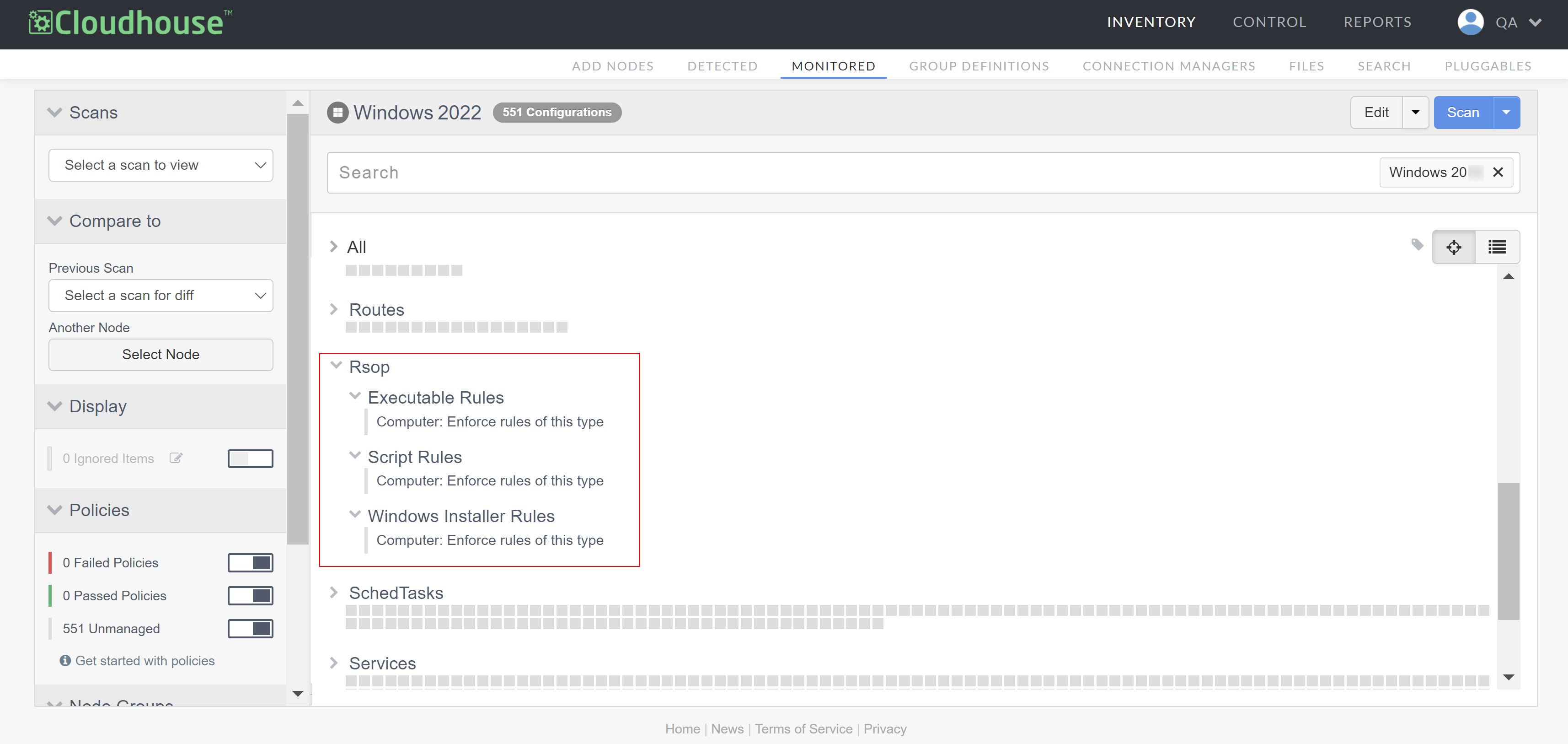Image resolution: width=1568 pixels, height=744 pixels.
Task: Toggle the Unmanaged switch
Action: [x=250, y=628]
